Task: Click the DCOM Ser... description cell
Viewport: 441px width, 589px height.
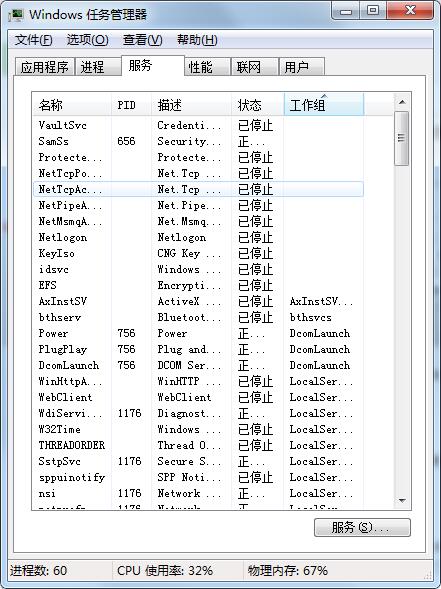Action: click(x=189, y=365)
